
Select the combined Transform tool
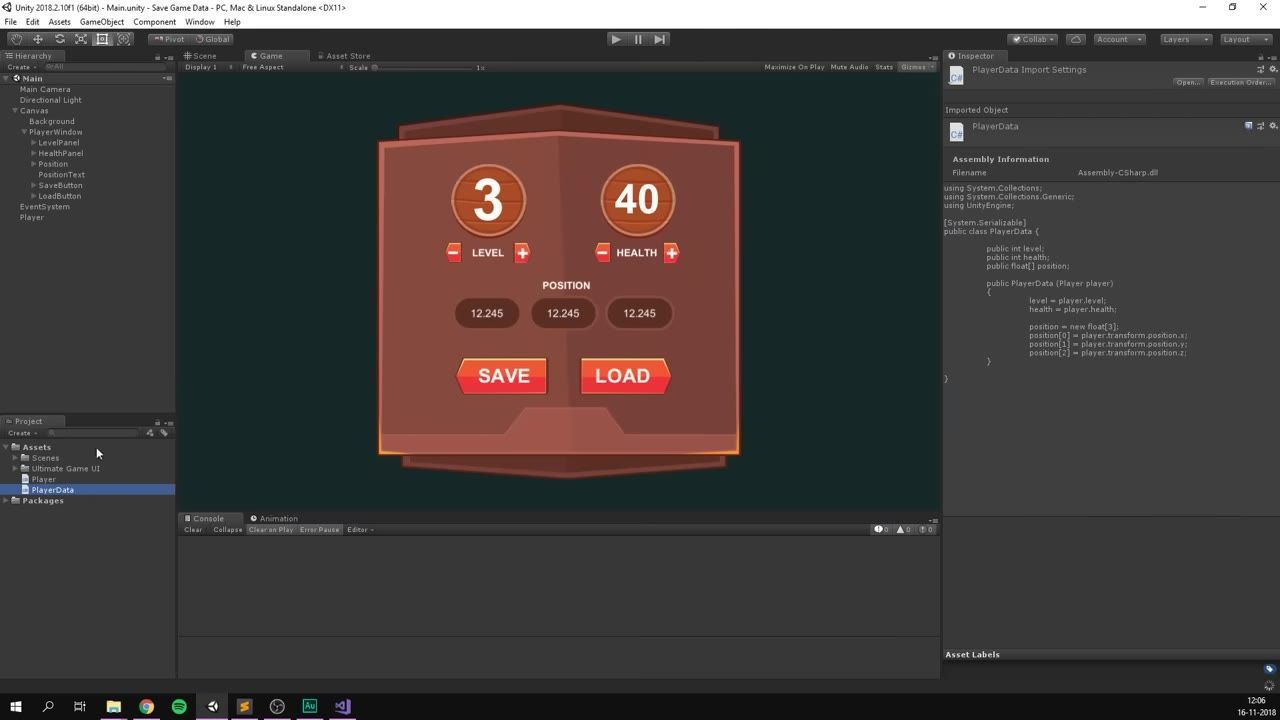click(124, 39)
